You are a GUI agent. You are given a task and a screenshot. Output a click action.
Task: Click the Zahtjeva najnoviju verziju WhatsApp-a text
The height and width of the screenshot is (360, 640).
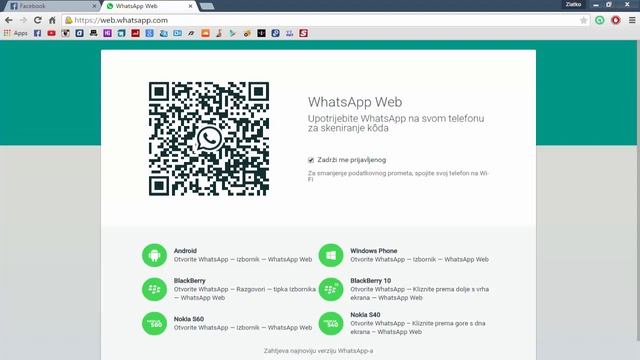coord(318,351)
